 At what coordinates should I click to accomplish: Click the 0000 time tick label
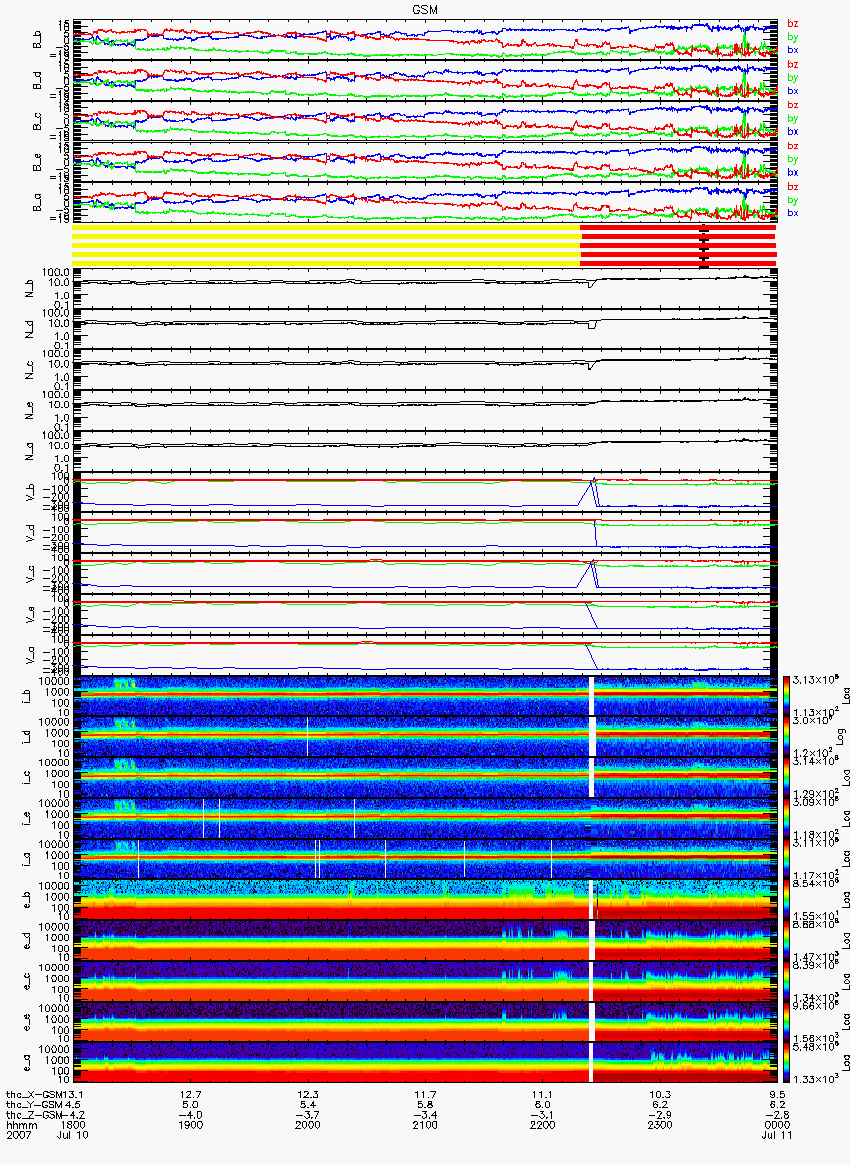(x=777, y=1125)
